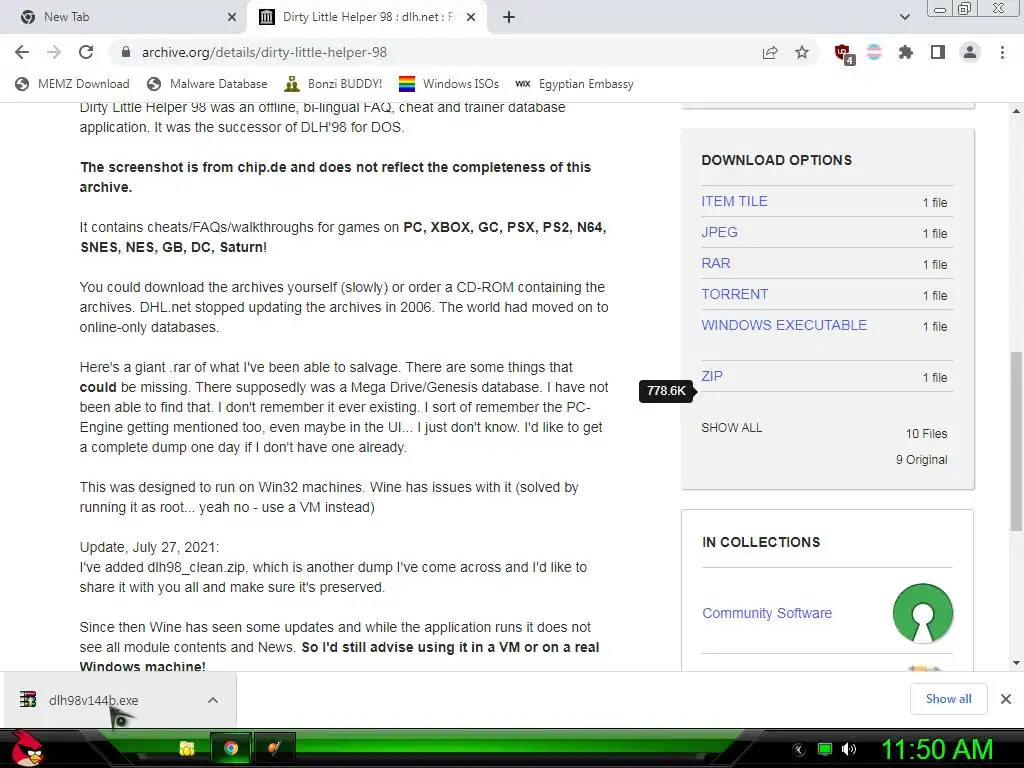Screen dimensions: 1024x768
Task: Download the TORRENT file option
Action: (735, 294)
